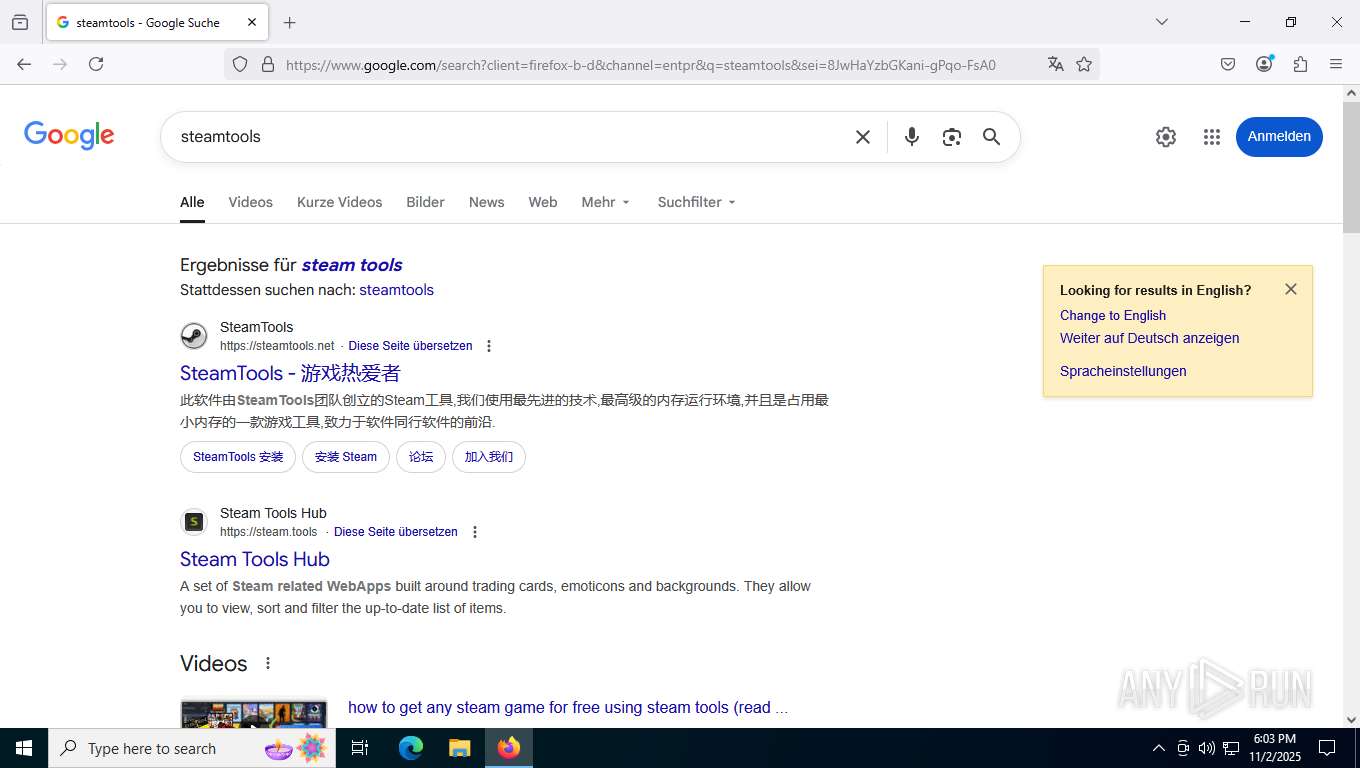Show tracking protection shield info
This screenshot has width=1360, height=768.
[240, 64]
